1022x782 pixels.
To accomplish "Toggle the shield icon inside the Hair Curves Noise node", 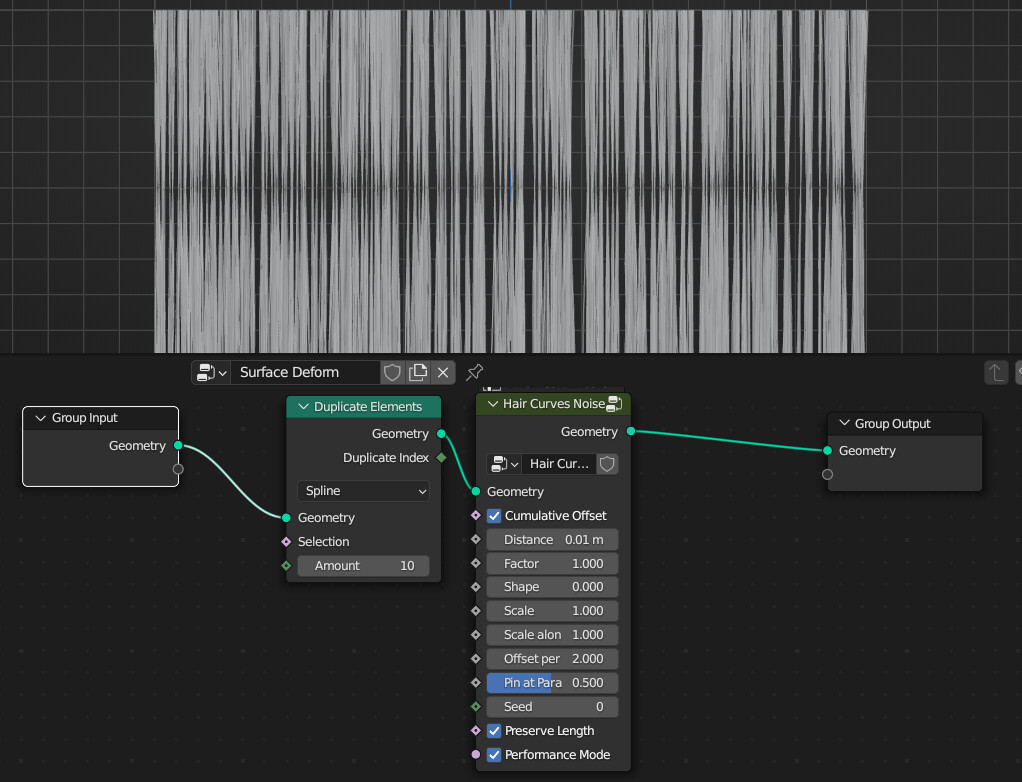I will click(607, 463).
